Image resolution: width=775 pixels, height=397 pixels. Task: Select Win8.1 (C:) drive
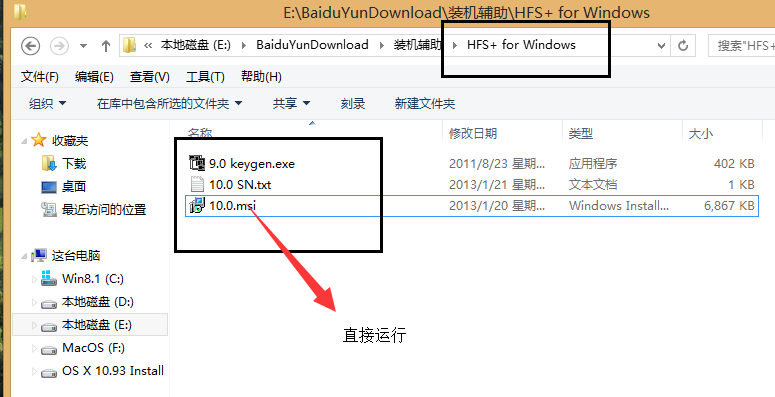93,279
